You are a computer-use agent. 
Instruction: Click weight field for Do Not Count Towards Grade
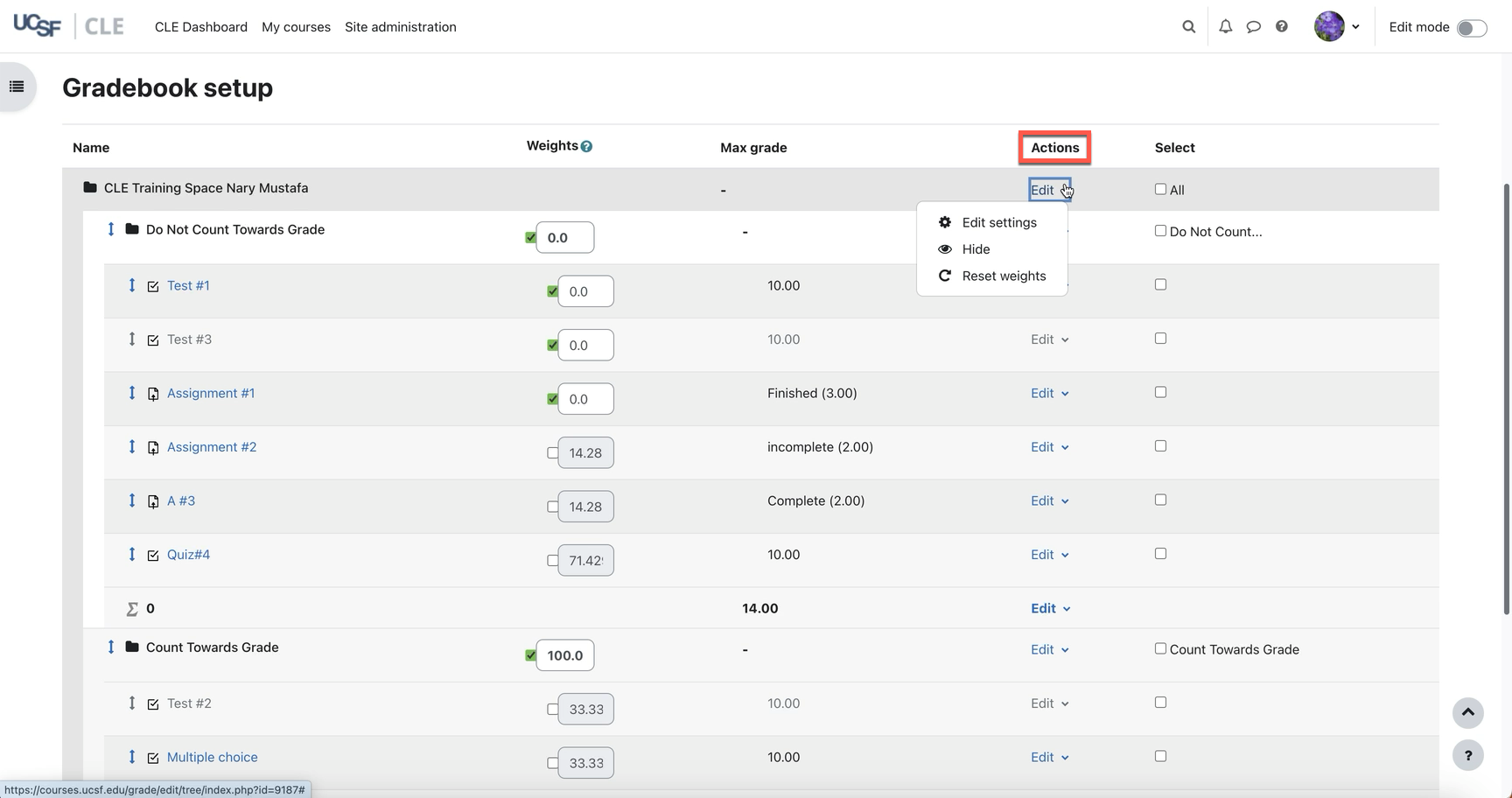coord(565,237)
